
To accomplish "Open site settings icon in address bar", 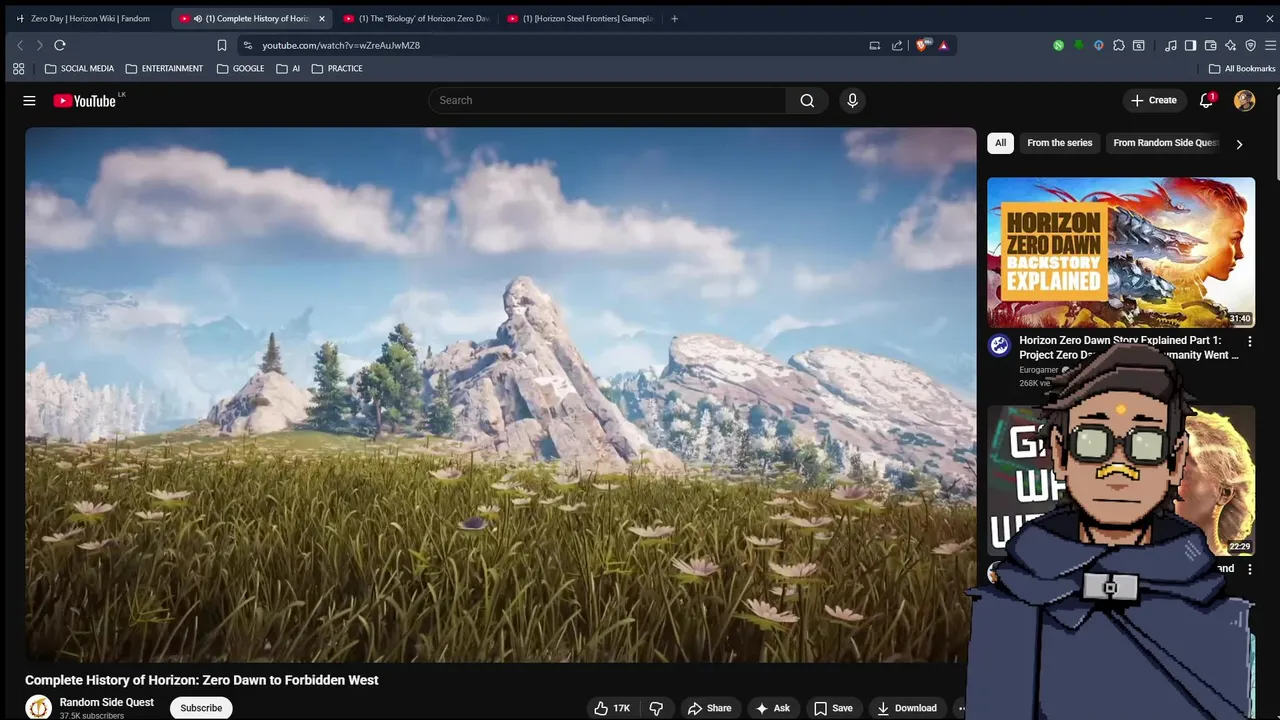I will 248,45.
